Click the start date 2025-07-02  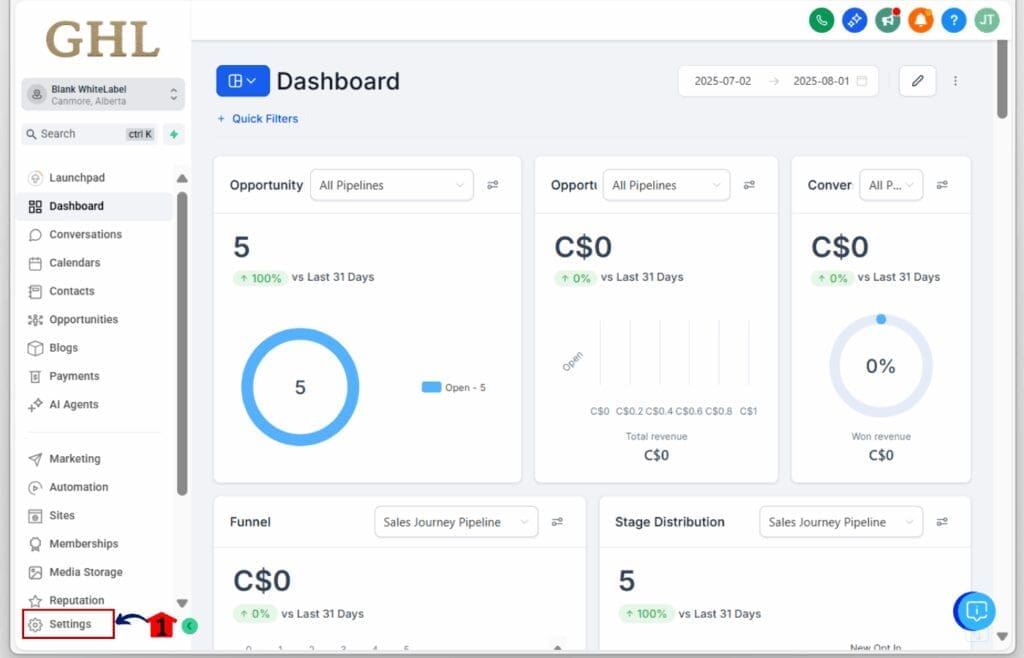pyautogui.click(x=723, y=81)
